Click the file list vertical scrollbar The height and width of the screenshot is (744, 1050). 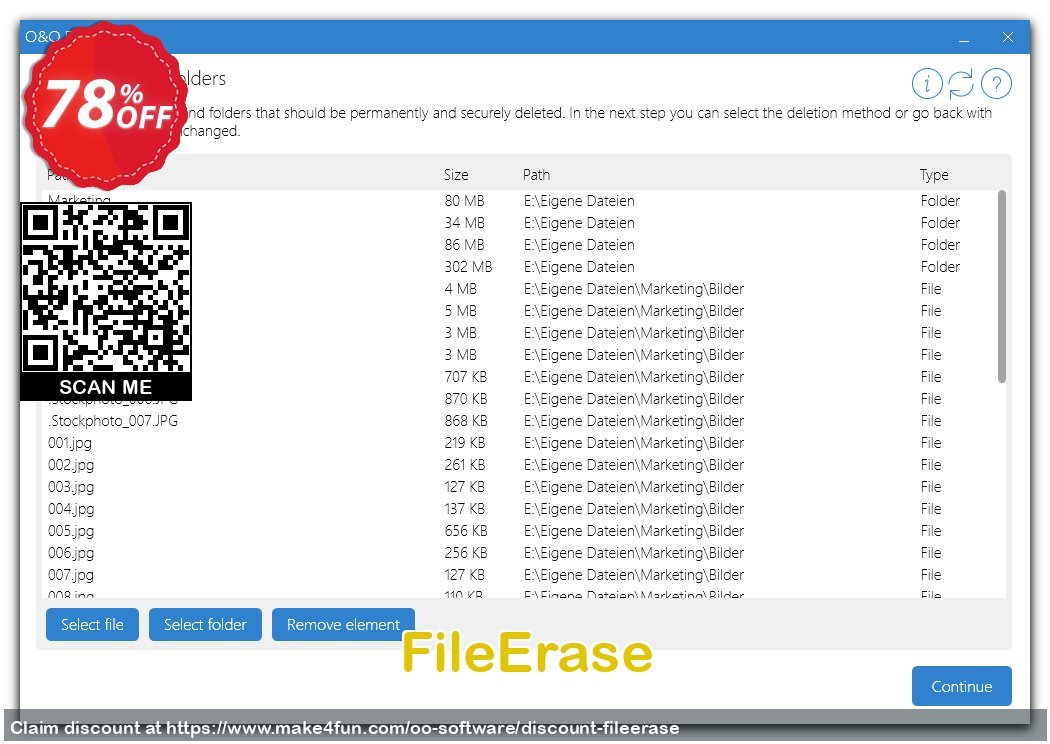1002,287
